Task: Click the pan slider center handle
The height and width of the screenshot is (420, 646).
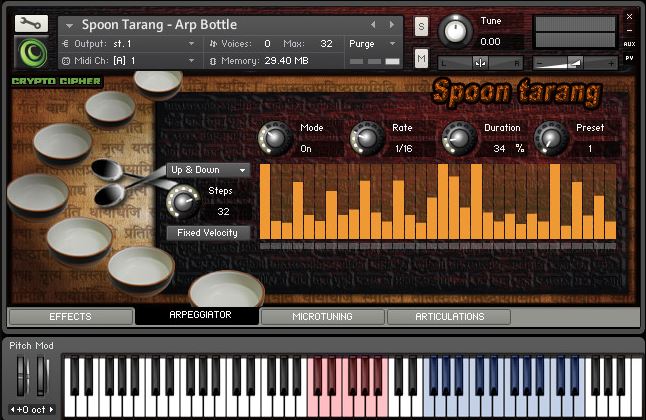Action: (x=480, y=63)
